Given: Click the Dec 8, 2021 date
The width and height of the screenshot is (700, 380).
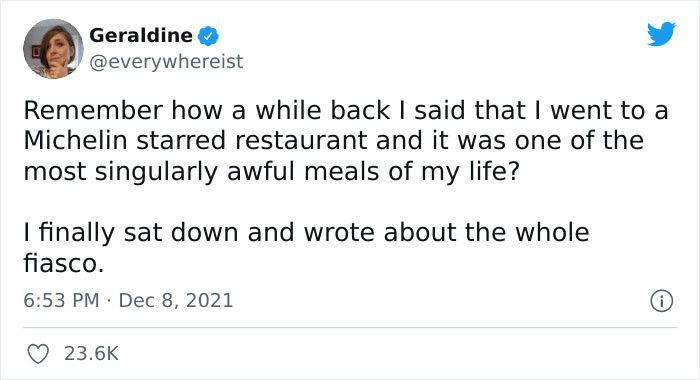Looking at the screenshot, I should pyautogui.click(x=176, y=300).
